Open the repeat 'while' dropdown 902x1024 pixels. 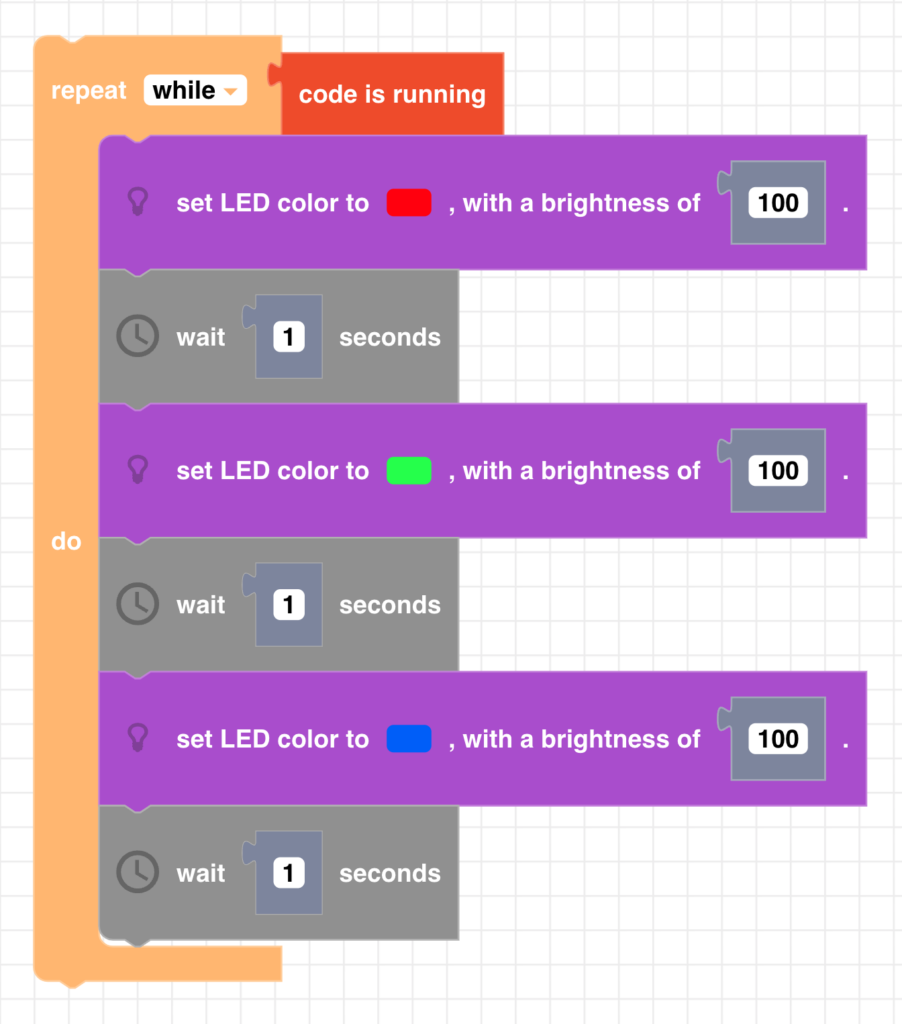pos(195,91)
